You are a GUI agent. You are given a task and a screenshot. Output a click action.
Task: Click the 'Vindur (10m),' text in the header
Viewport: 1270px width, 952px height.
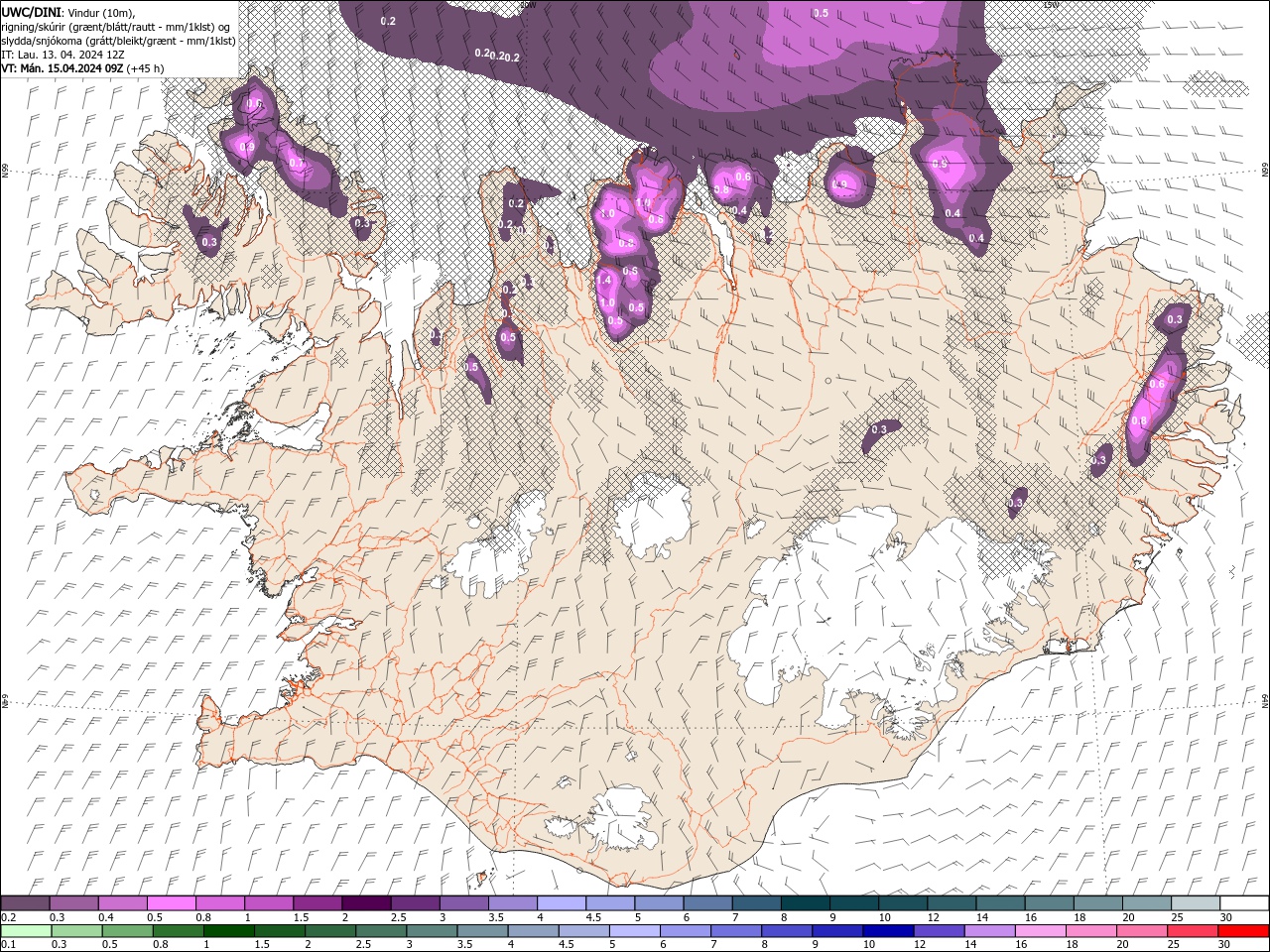click(101, 12)
